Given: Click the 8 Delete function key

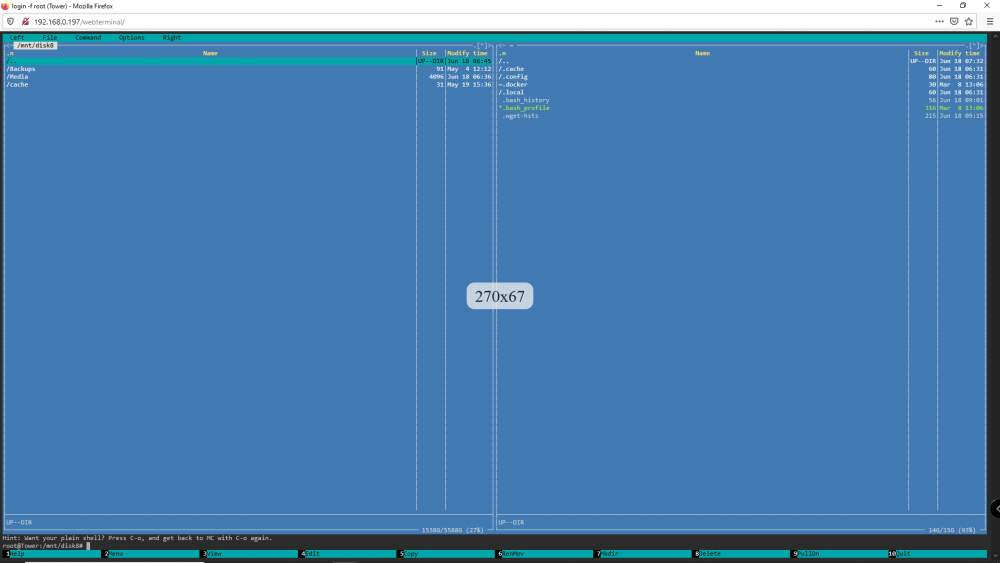Looking at the screenshot, I should tap(742, 553).
